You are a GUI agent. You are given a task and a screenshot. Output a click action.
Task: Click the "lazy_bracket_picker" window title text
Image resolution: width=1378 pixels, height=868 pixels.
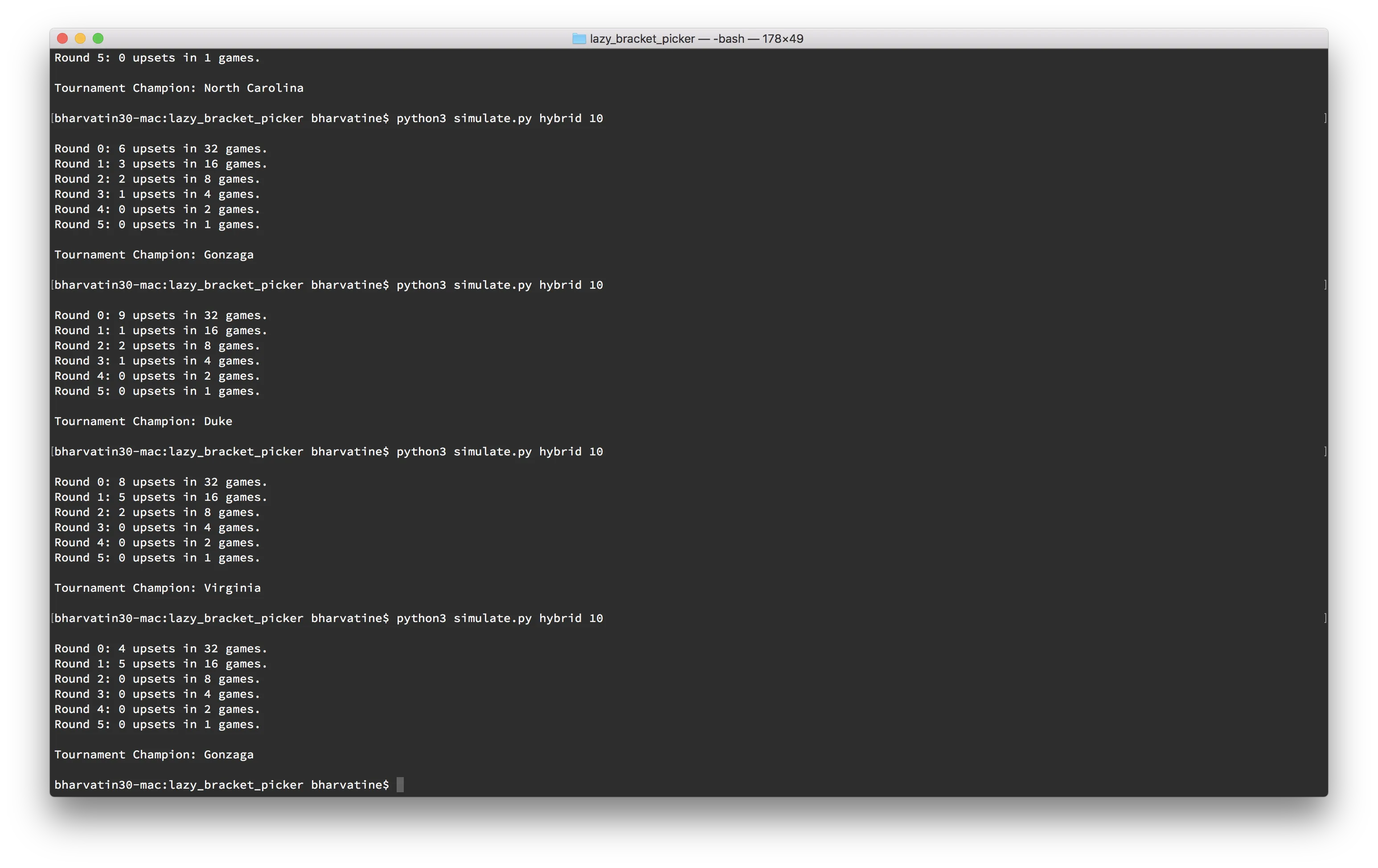pyautogui.click(x=642, y=39)
